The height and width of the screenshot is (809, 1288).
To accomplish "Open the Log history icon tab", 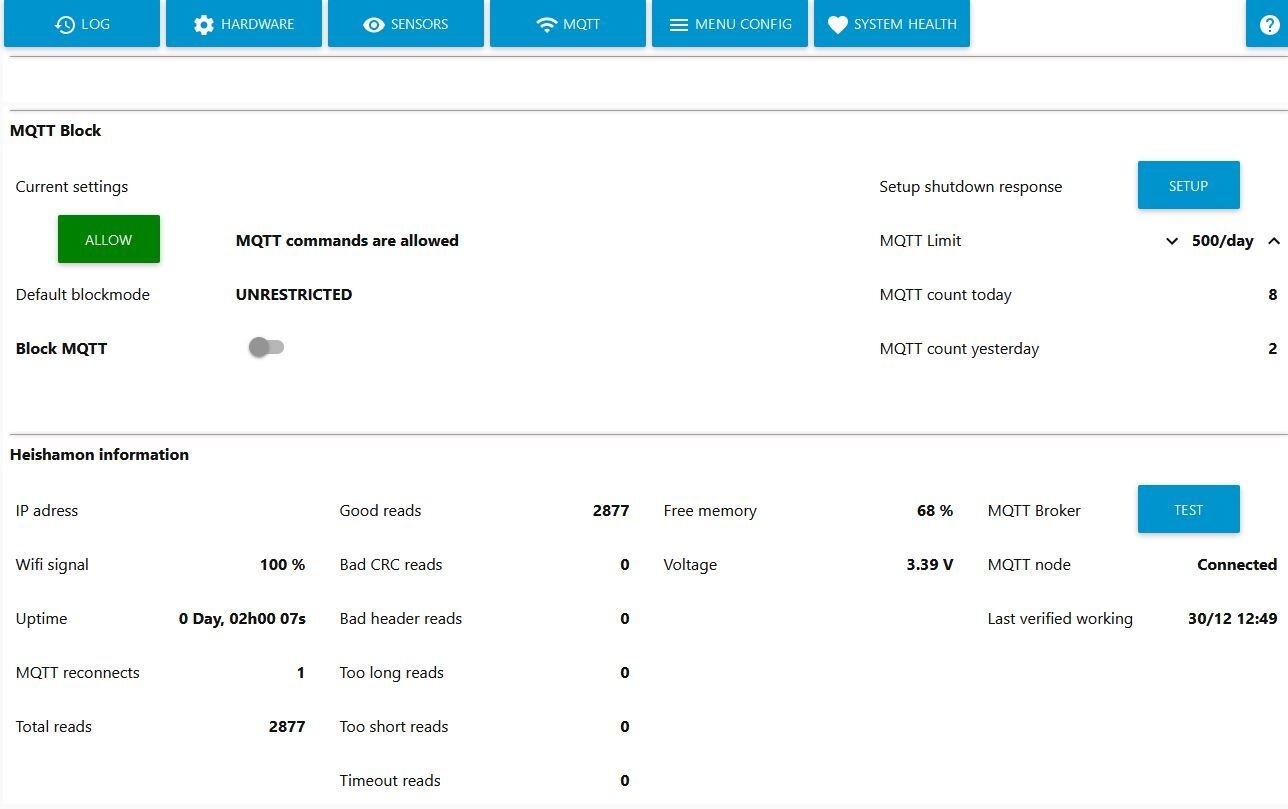I will pos(65,24).
